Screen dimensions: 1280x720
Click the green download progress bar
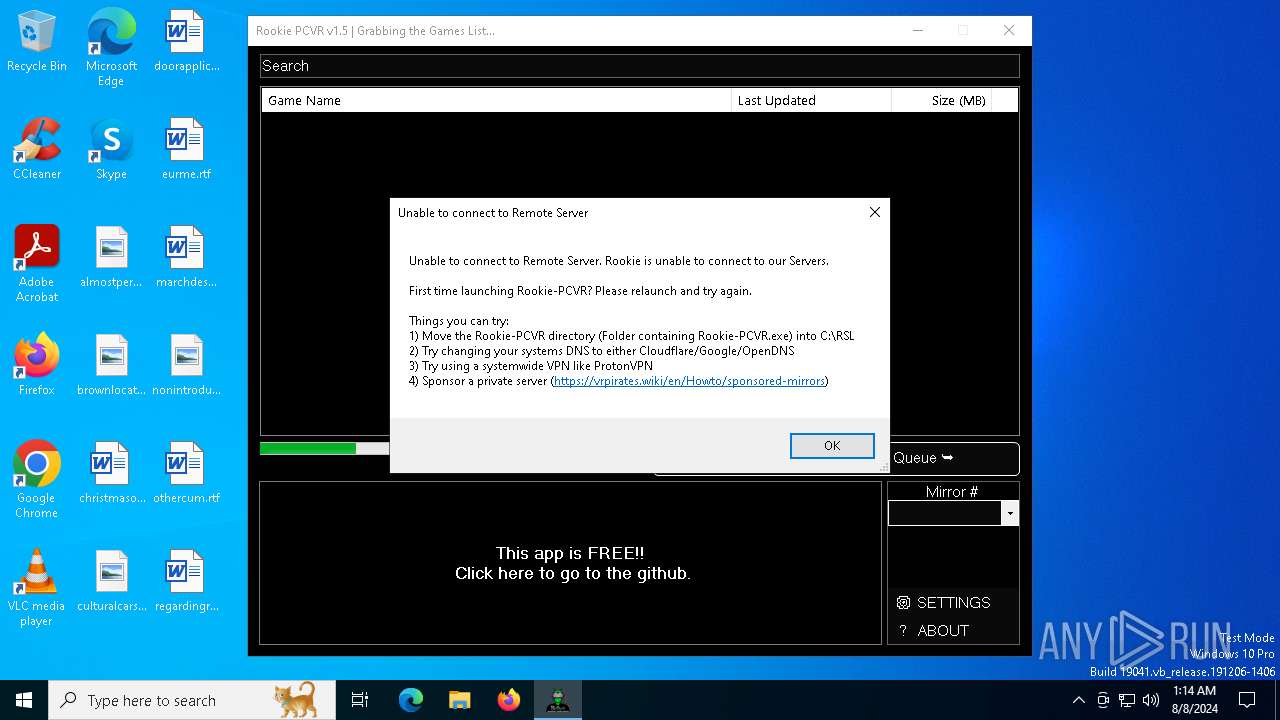coord(308,448)
